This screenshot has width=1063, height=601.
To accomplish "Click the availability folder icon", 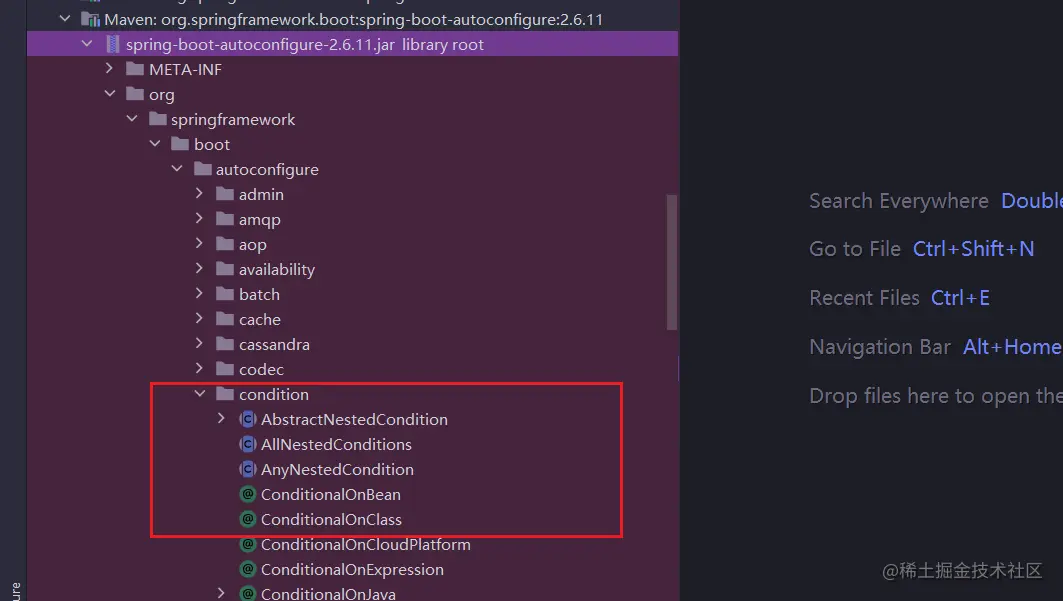I will click(x=224, y=270).
